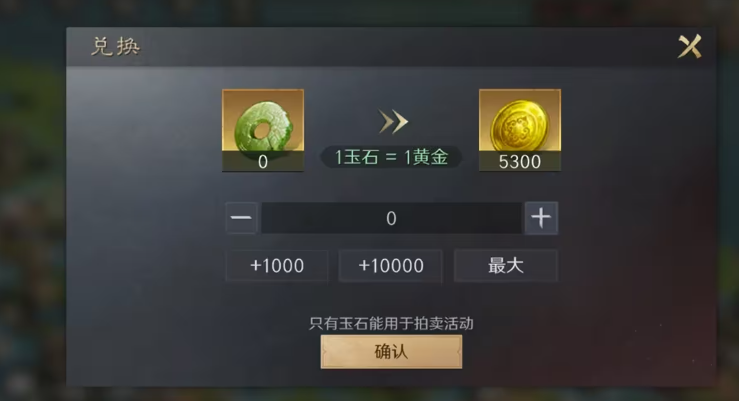Add 10000 to the exchange amount

click(x=391, y=266)
